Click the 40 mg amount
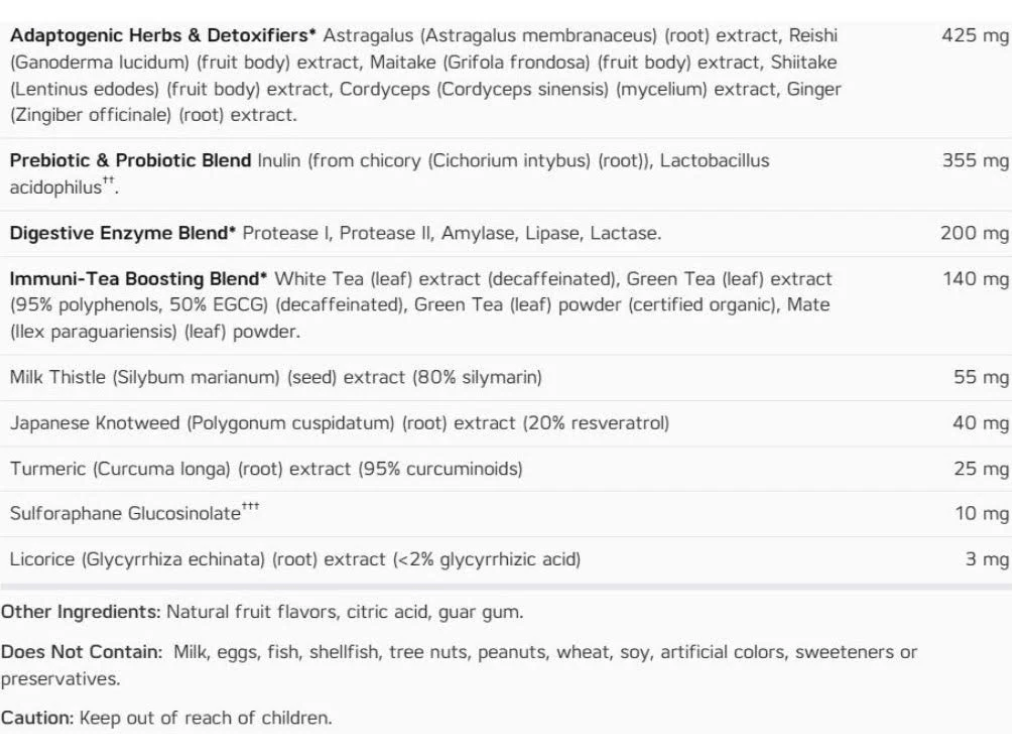1012x734 pixels. click(x=981, y=423)
